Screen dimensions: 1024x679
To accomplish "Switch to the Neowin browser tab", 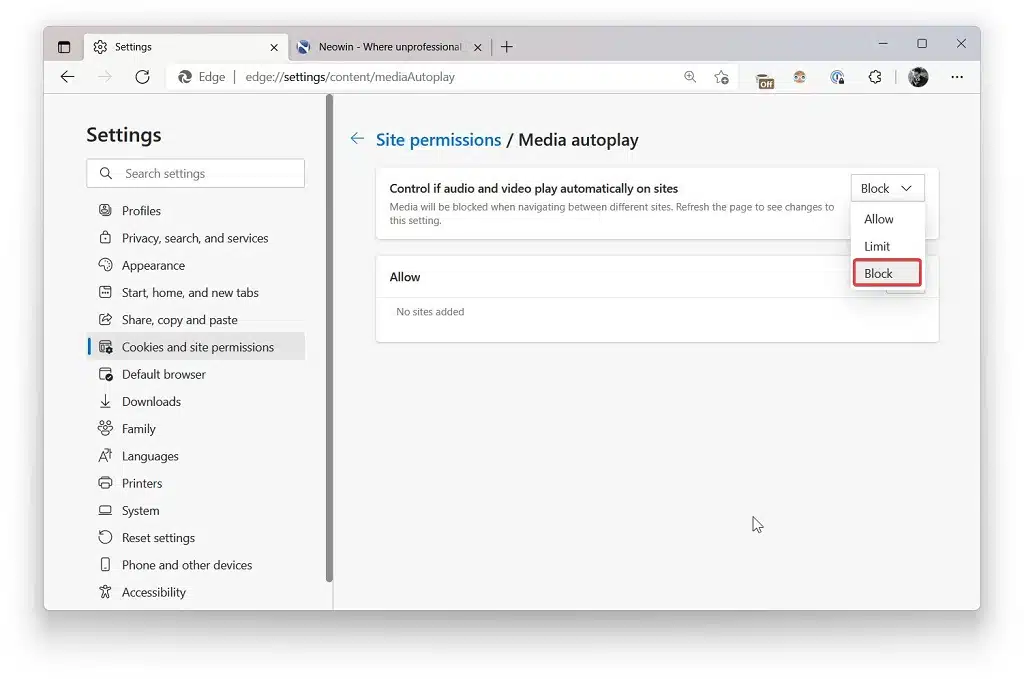I will pyautogui.click(x=385, y=46).
